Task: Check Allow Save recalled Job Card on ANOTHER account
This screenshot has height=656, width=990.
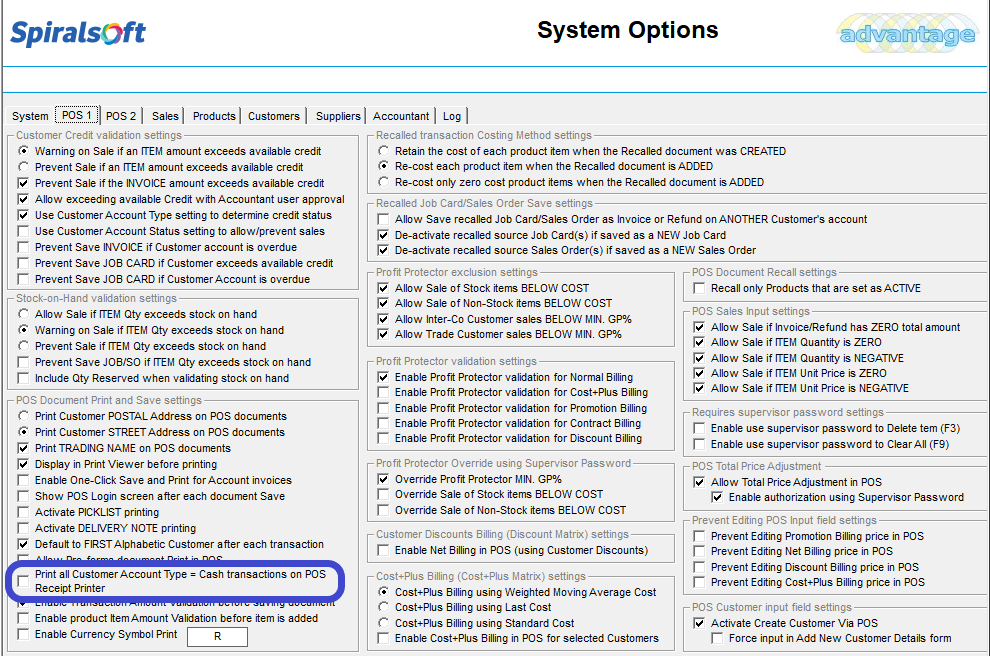Action: coord(383,219)
